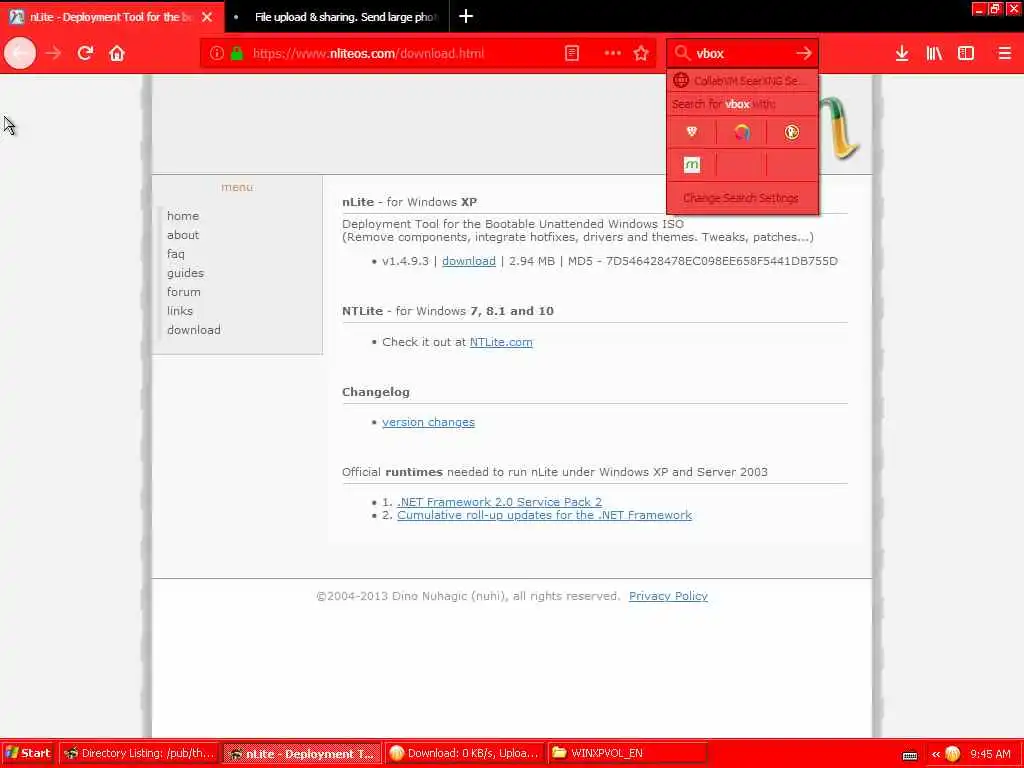Viewport: 1024px width, 768px height.
Task: Open a new browser tab
Action: [466, 16]
